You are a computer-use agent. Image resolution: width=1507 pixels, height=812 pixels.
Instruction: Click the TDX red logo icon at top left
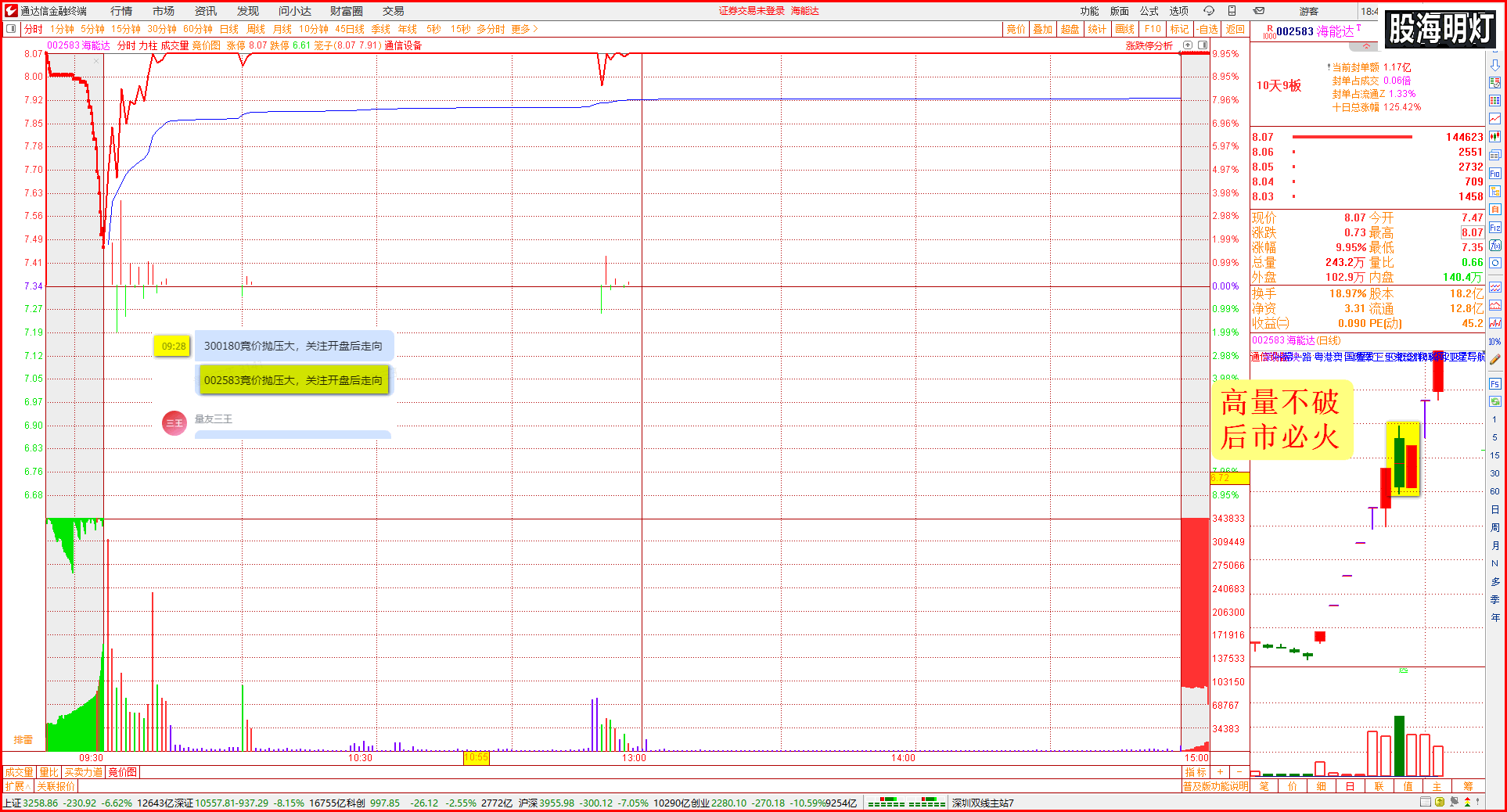[x=11, y=11]
